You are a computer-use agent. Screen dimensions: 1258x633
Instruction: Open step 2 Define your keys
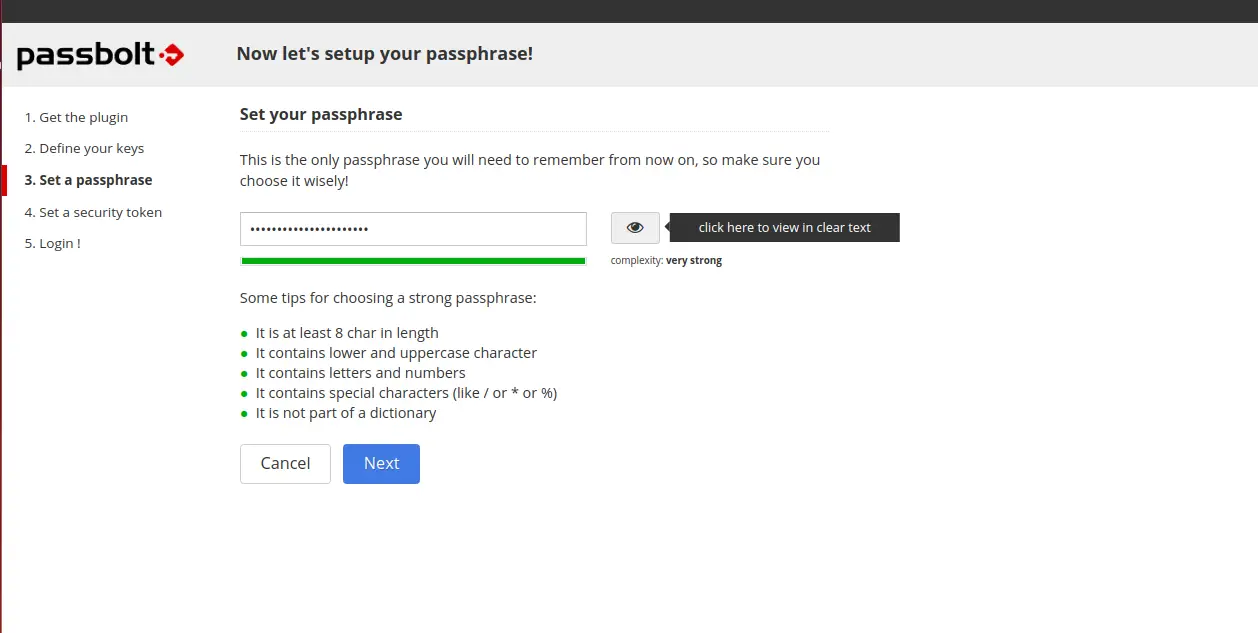pyautogui.click(x=84, y=148)
